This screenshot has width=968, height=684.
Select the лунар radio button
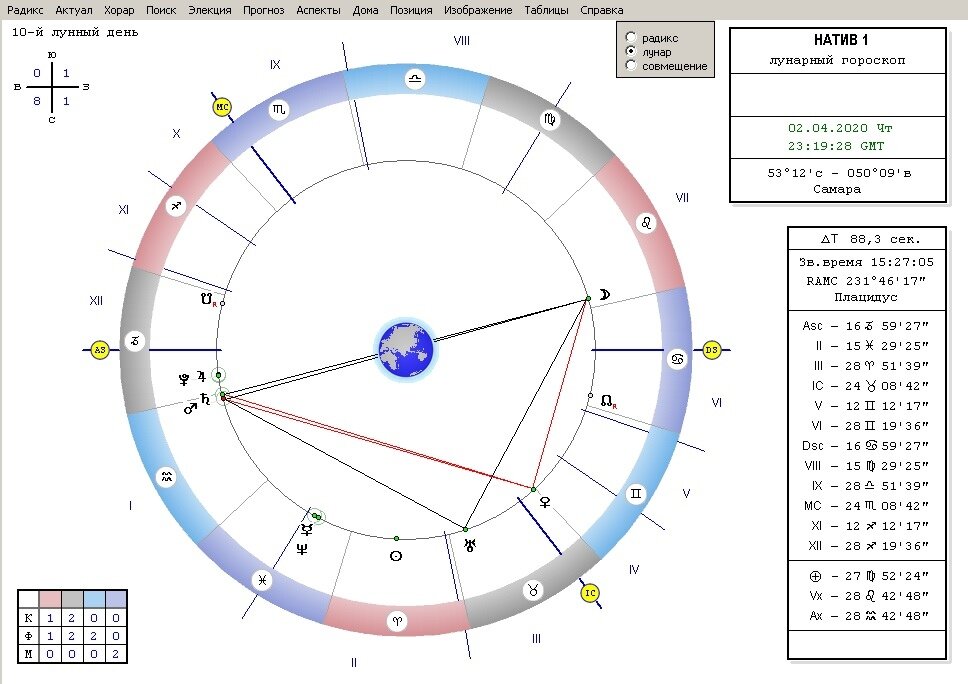point(631,51)
